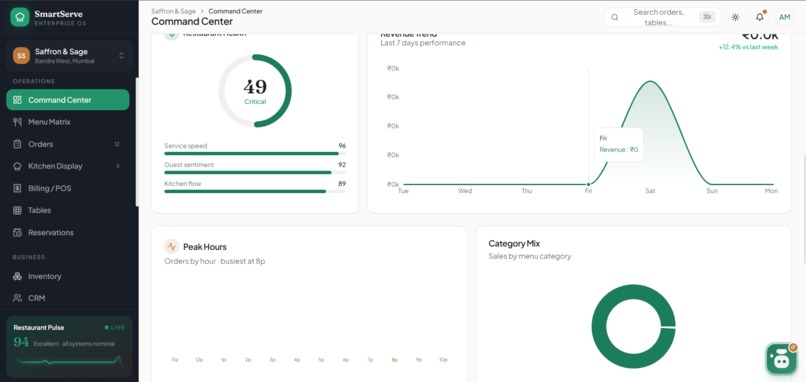This screenshot has height=382, width=806.
Task: Click the Kitchen Display chef hat icon
Action: (17, 166)
